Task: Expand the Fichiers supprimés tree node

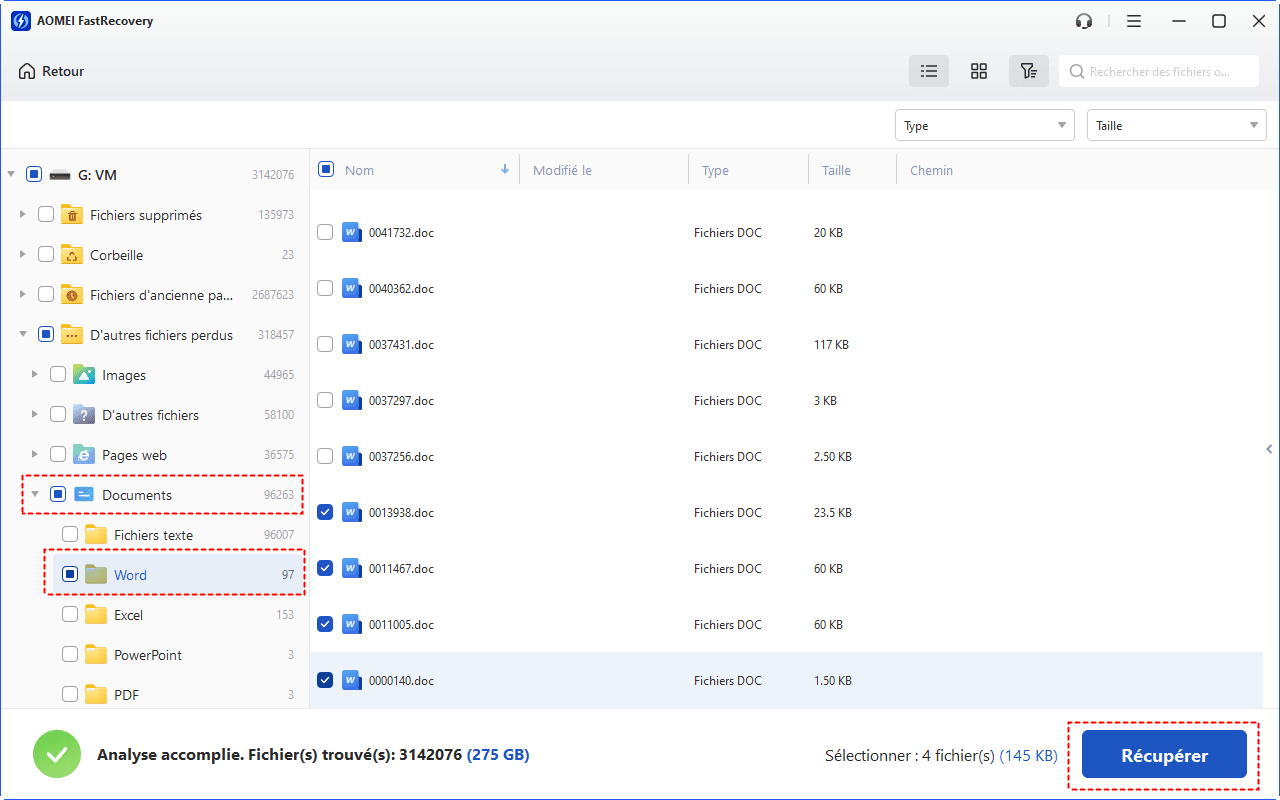Action: click(x=22, y=215)
